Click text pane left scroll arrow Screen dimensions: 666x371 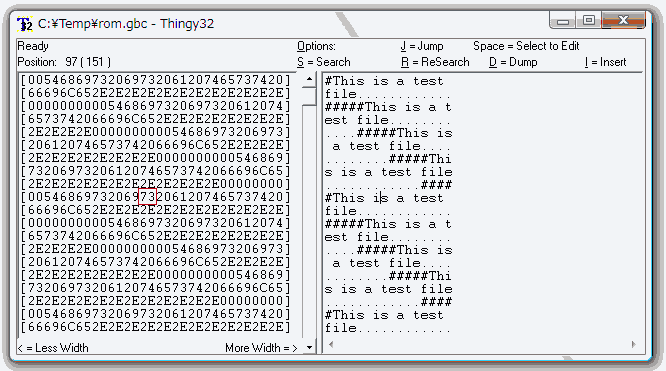[331, 345]
